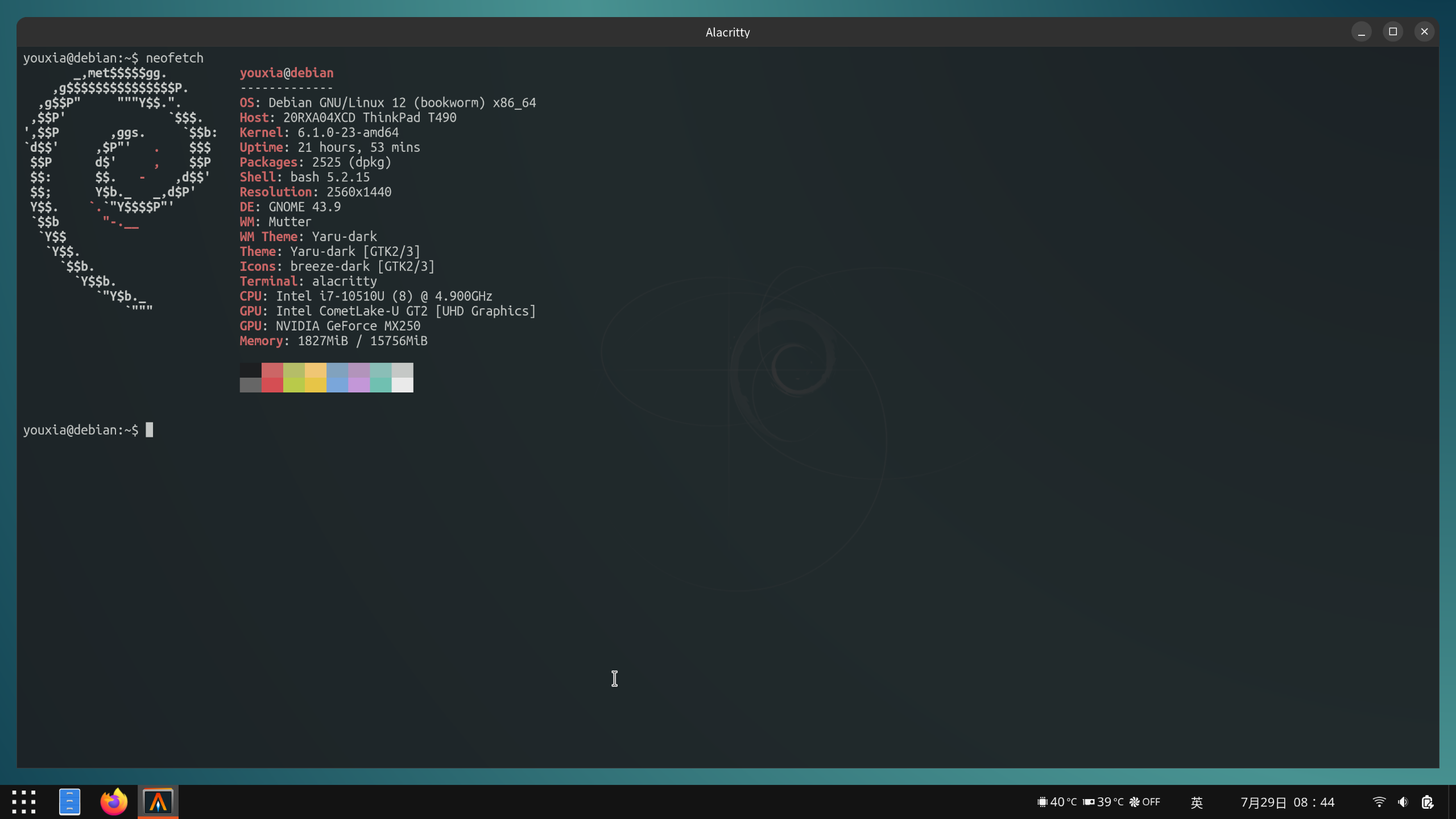
Task: Open the Wi-Fi status icon
Action: (x=1379, y=802)
